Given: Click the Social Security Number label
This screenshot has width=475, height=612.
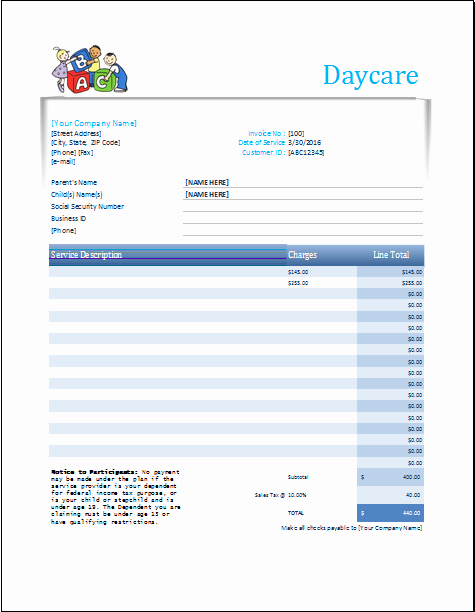Looking at the screenshot, I should pos(87,206).
